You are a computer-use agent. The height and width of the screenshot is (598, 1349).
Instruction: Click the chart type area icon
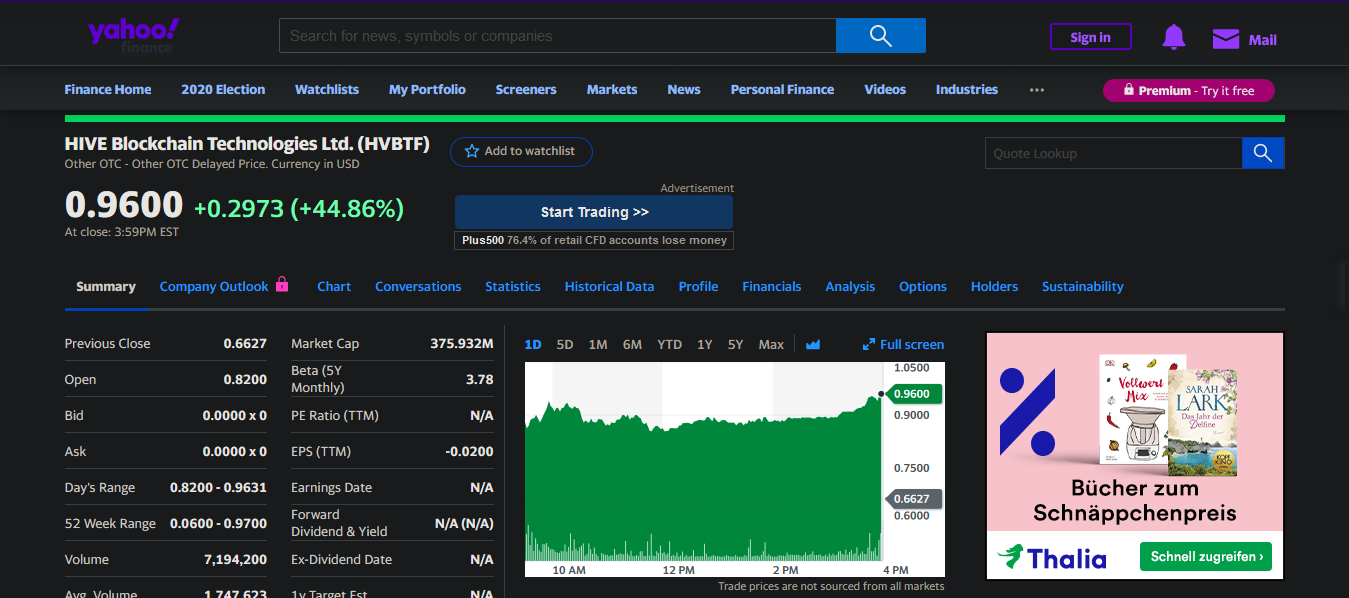click(813, 345)
